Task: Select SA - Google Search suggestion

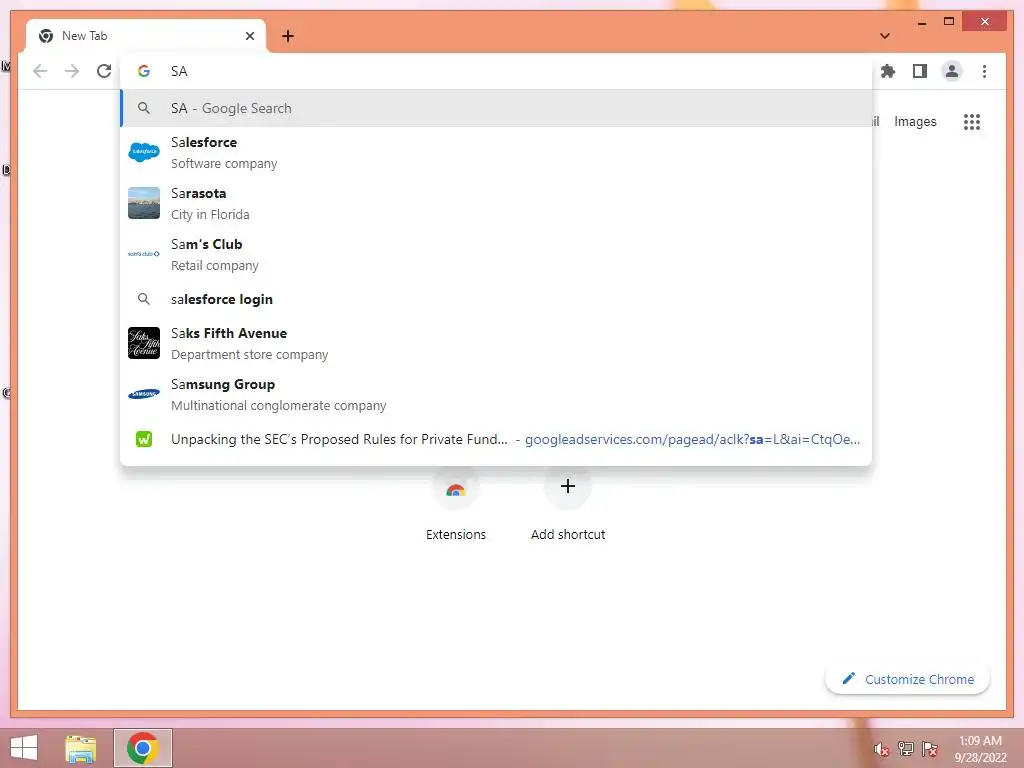Action: coord(496,108)
